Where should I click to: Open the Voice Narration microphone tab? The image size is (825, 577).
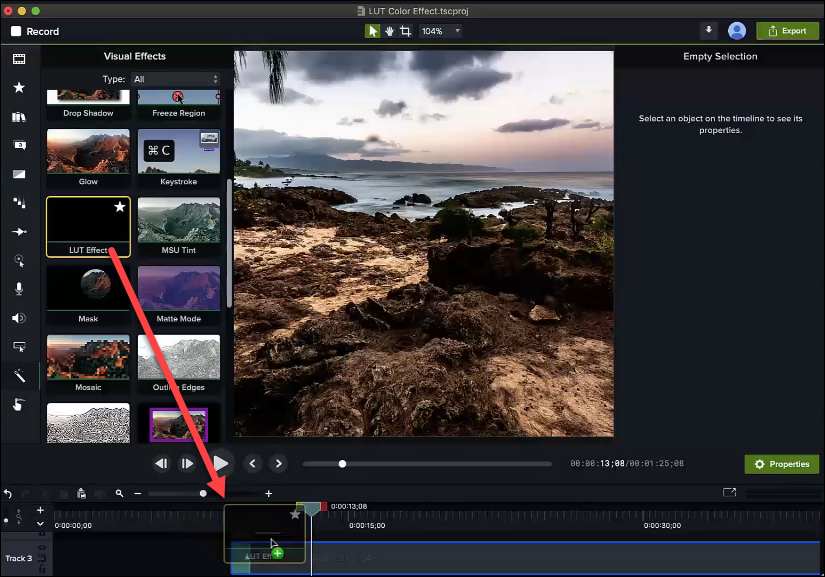18,289
